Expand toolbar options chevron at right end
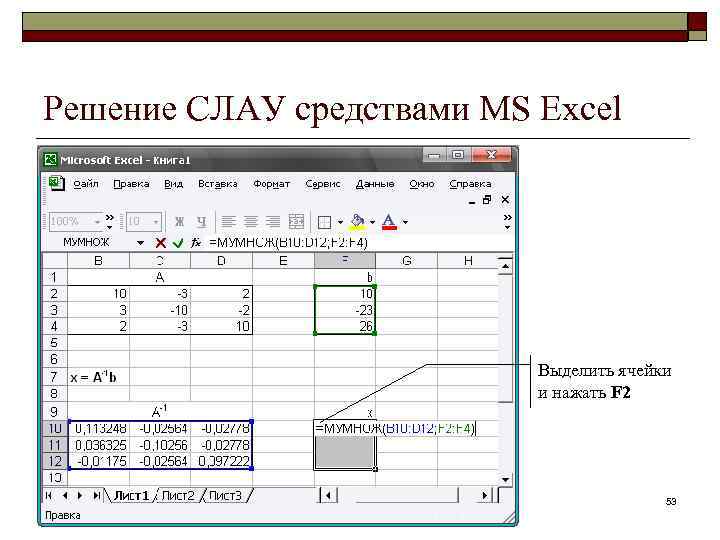720x540 pixels. pos(507,221)
